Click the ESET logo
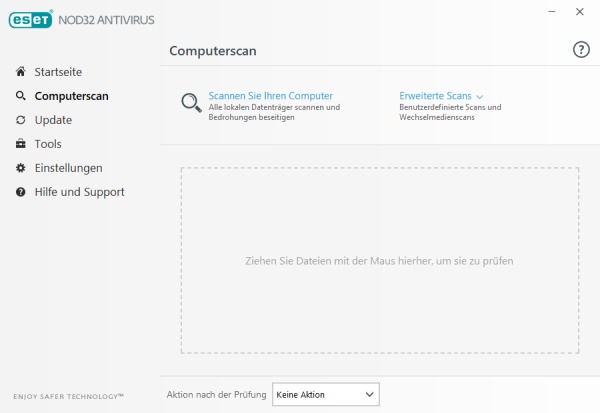The width and height of the screenshot is (600, 413). (x=30, y=20)
